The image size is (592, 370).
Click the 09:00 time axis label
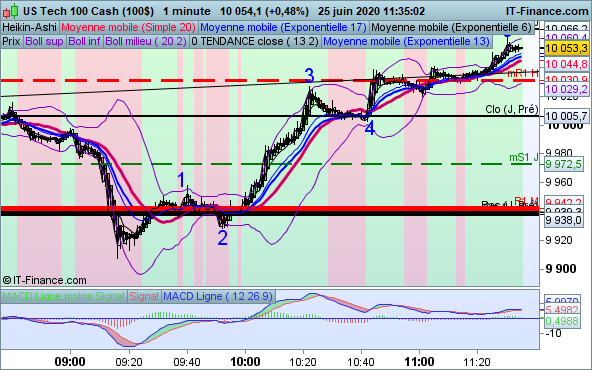pyautogui.click(x=70, y=362)
